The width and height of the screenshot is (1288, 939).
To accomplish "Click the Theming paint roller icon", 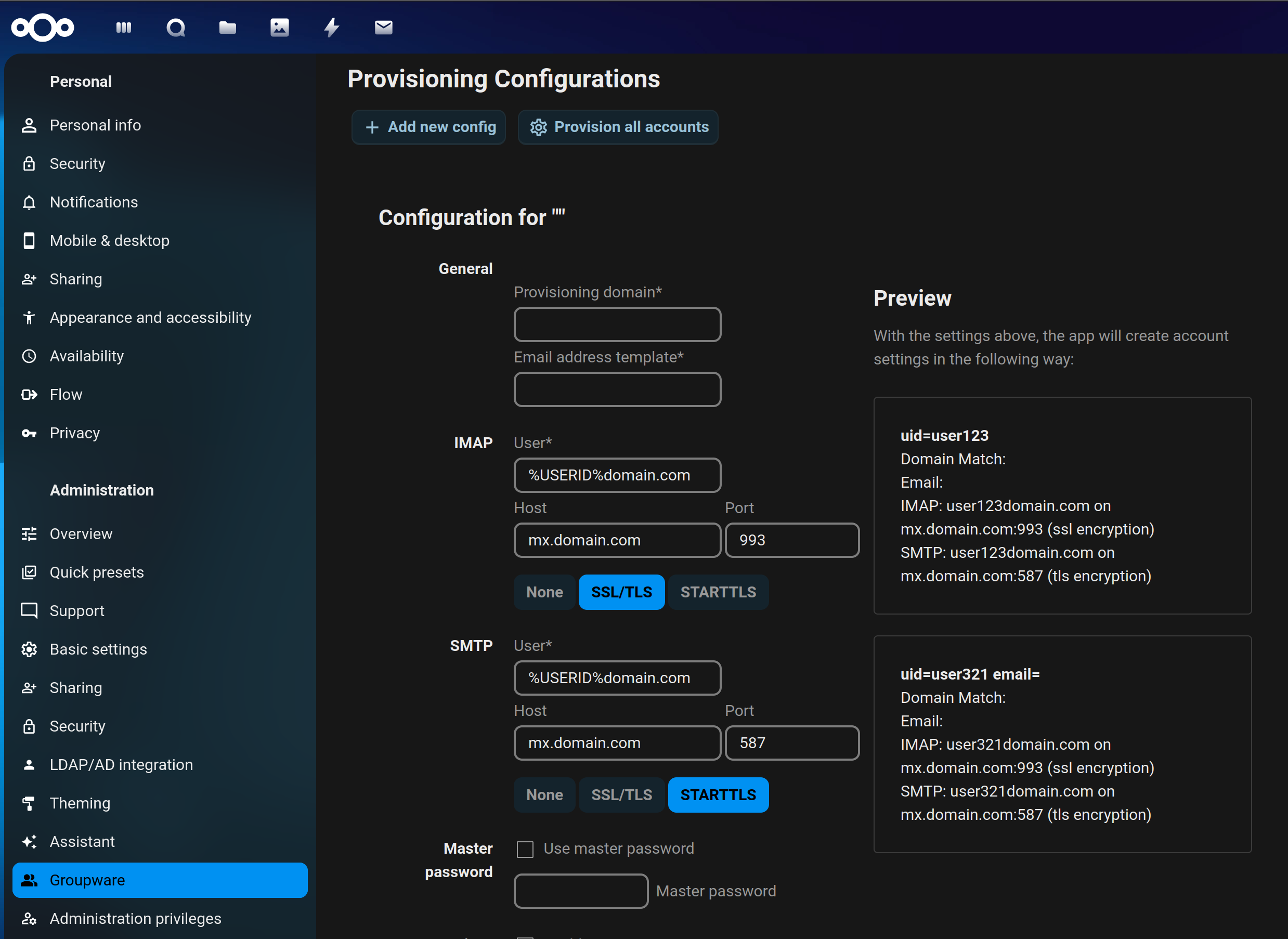I will pos(29,803).
